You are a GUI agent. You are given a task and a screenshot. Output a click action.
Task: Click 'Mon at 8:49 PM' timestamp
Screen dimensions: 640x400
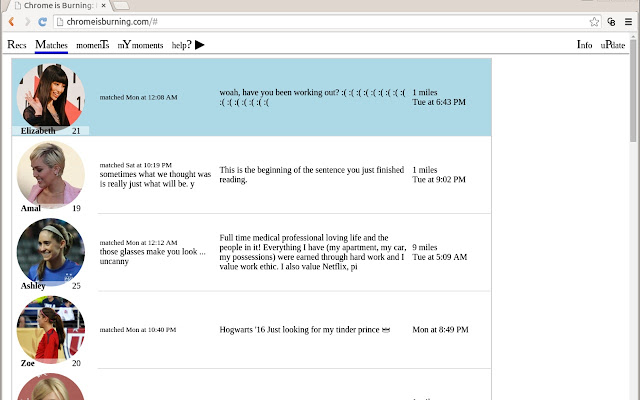coord(440,329)
